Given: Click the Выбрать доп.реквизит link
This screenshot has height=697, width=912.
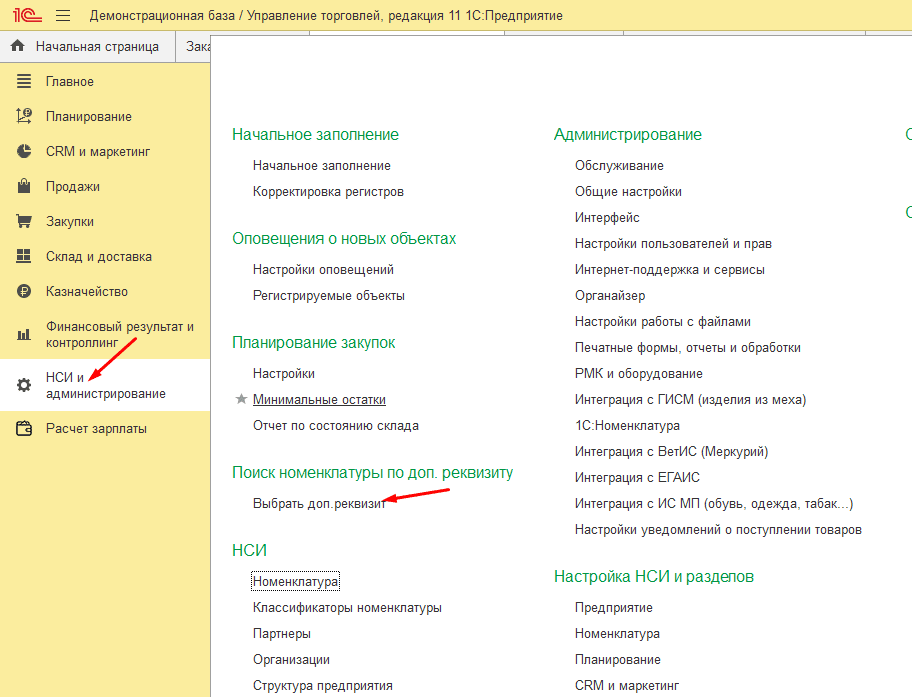Looking at the screenshot, I should [x=318, y=503].
